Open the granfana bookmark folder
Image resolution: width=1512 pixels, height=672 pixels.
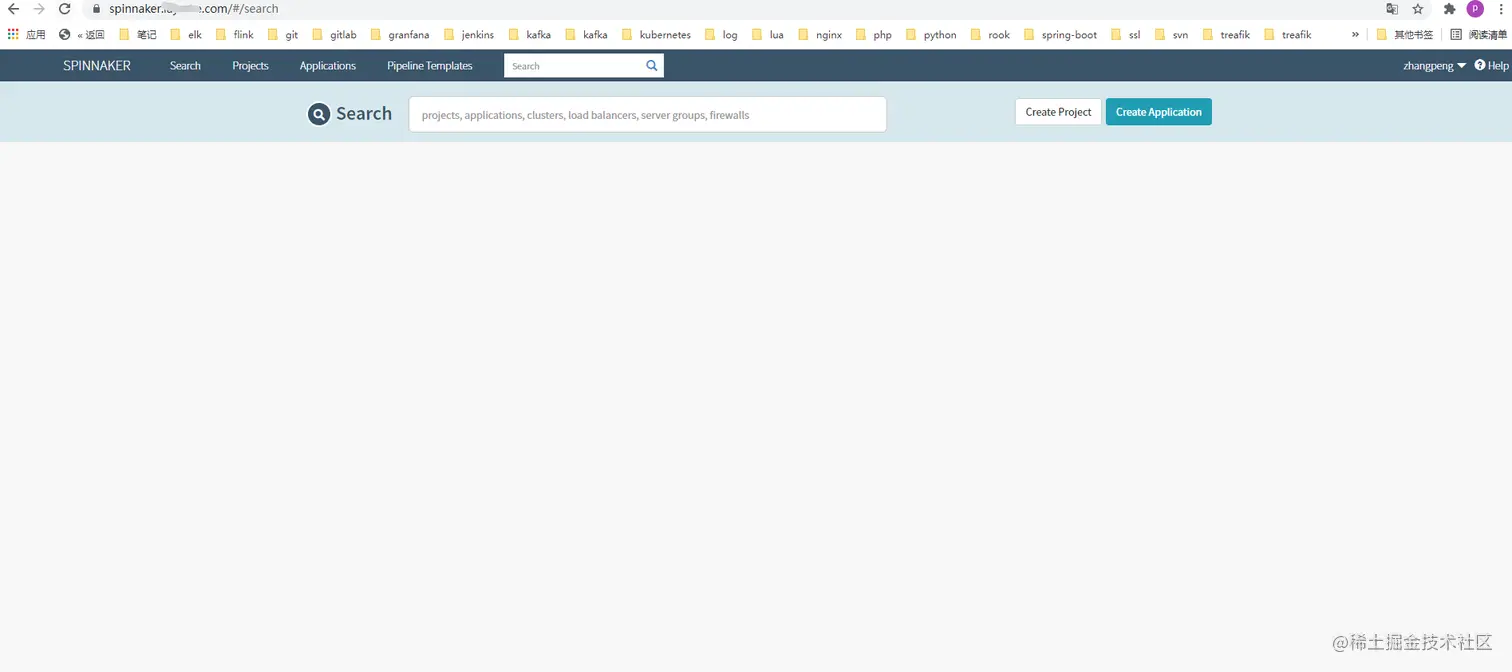(400, 34)
